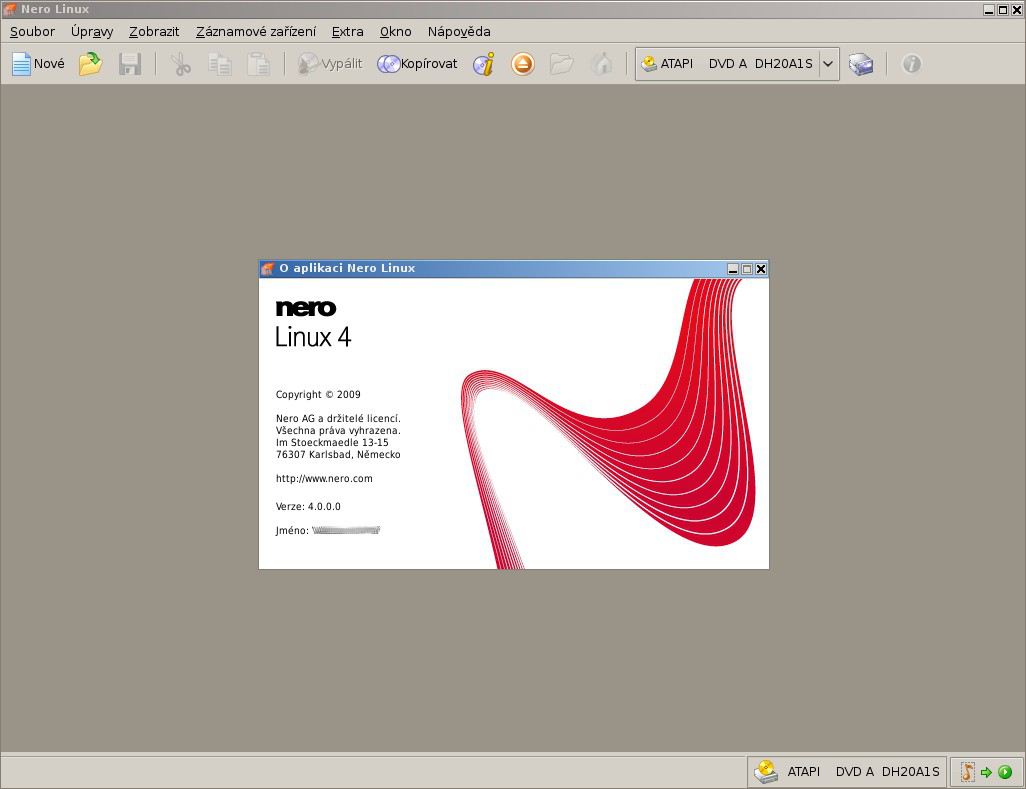Maximize the O aplikaci Nero Linux dialog

[747, 269]
